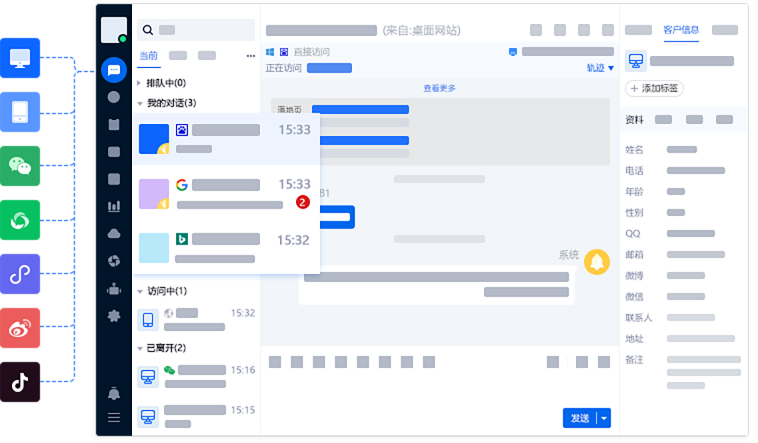
Task: Open the 轨迹 dropdown
Action: click(x=600, y=68)
